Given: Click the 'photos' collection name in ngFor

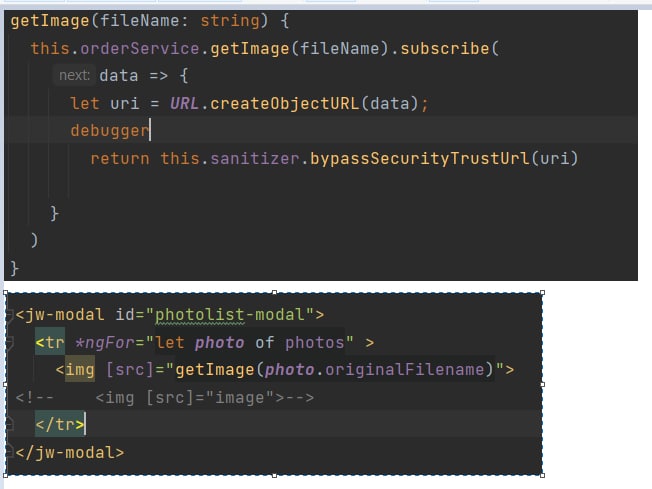Looking at the screenshot, I should 315,343.
